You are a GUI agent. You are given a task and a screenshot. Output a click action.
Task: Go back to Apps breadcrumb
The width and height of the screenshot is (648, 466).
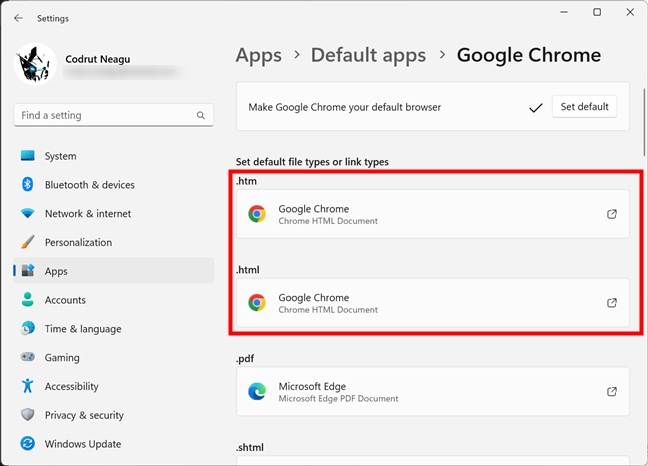[x=258, y=56]
